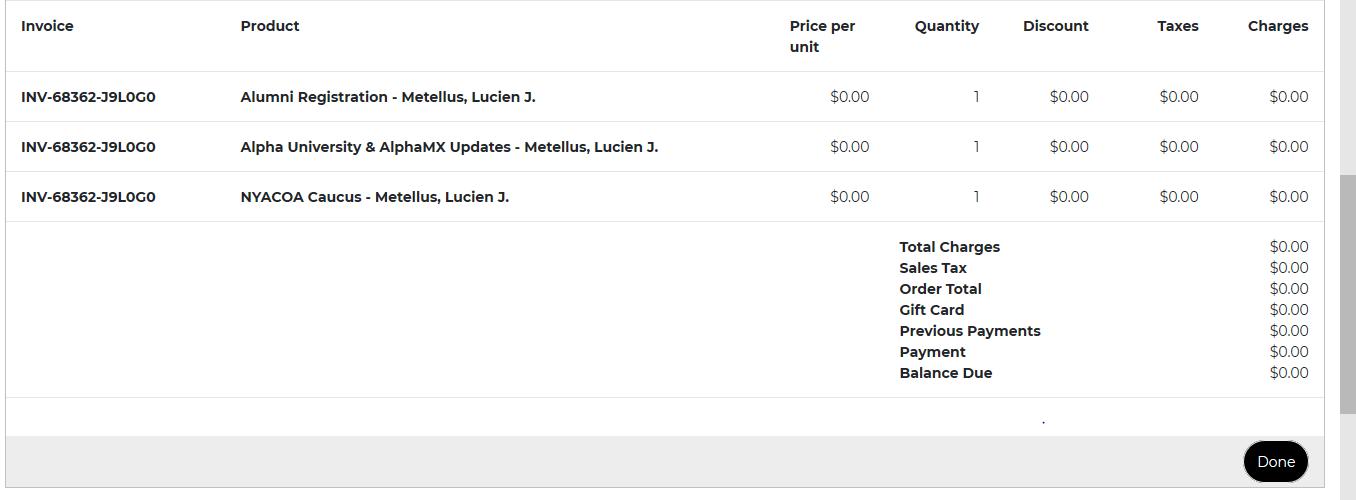Image resolution: width=1356 pixels, height=500 pixels.
Task: Open NYACOA Caucus - Metellus, Lucien J. product
Action: coord(375,197)
